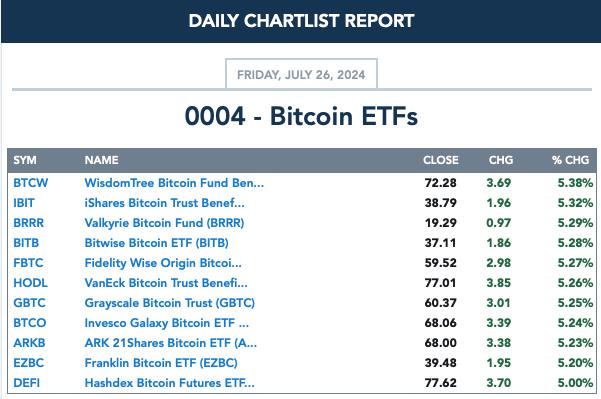Image resolution: width=601 pixels, height=399 pixels.
Task: Click the Friday, July 26, 2024 date box
Action: [301, 74]
